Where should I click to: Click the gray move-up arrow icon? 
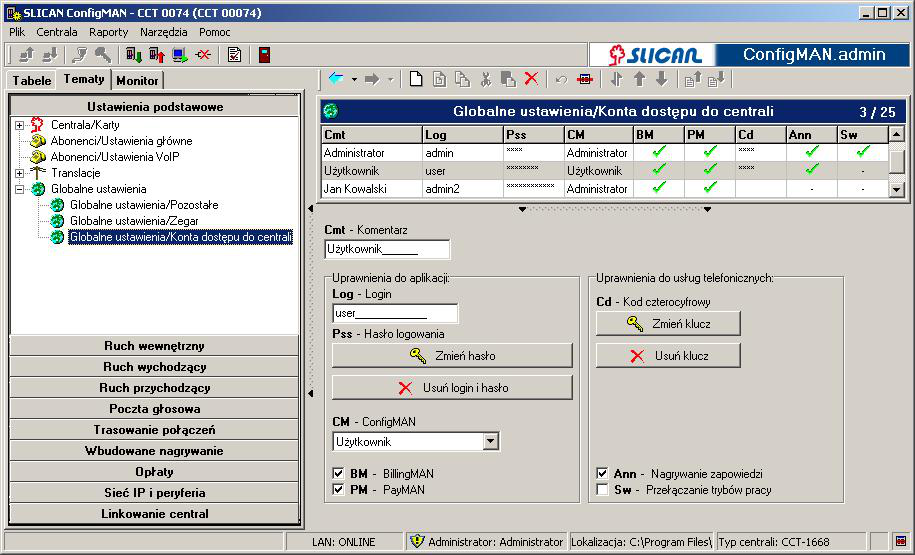[640, 79]
